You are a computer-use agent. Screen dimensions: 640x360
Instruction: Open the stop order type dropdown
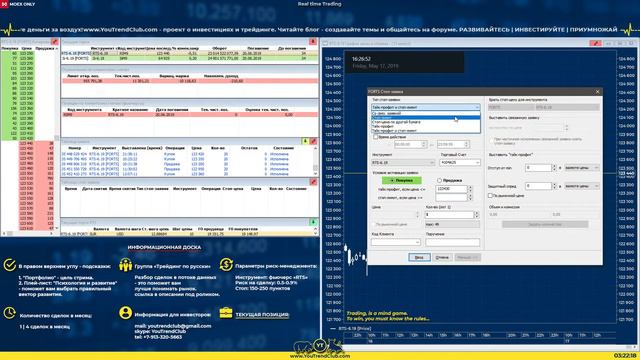click(426, 107)
